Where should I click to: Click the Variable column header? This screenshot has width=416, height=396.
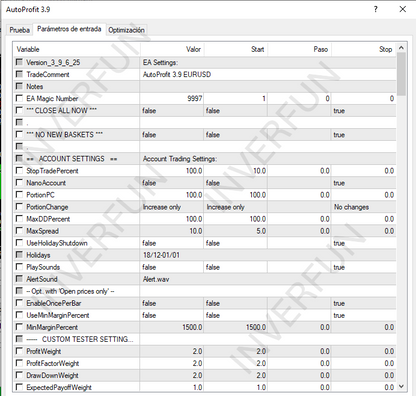pyautogui.click(x=76, y=49)
